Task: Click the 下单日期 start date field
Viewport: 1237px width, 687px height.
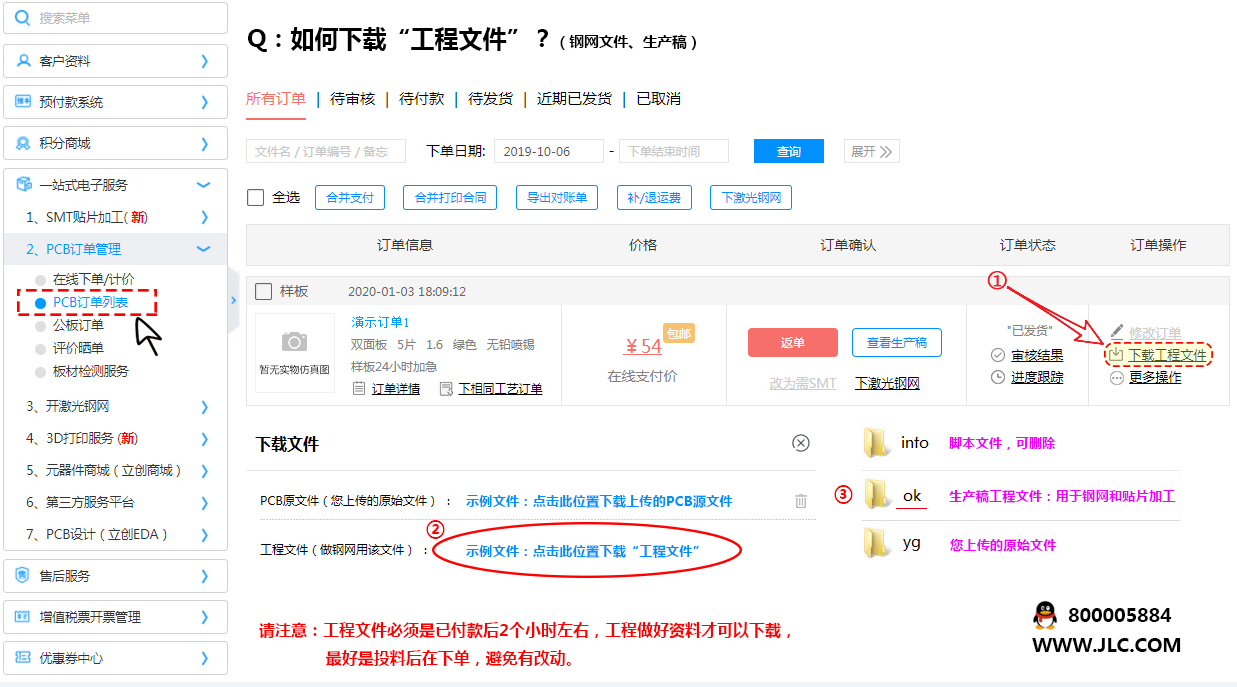Action: point(548,151)
